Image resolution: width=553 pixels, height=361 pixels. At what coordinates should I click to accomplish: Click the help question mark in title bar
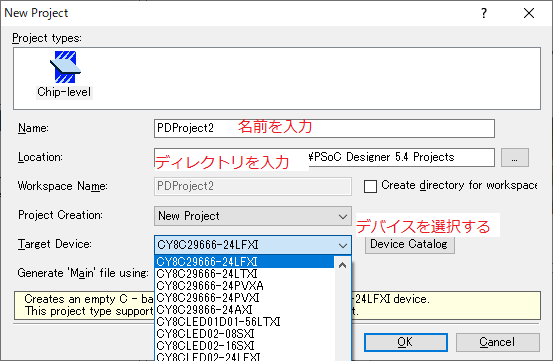click(484, 13)
